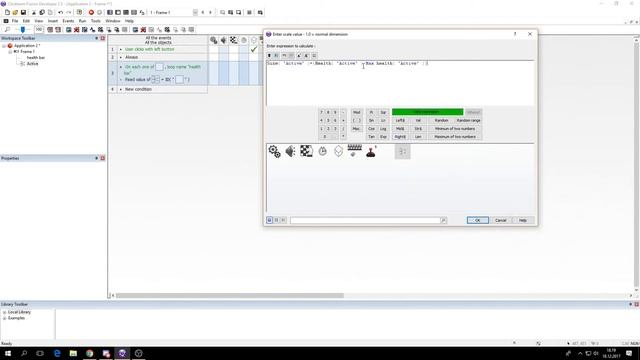
Task: Pin the Workspace Toolbar panel
Action: 97,38
